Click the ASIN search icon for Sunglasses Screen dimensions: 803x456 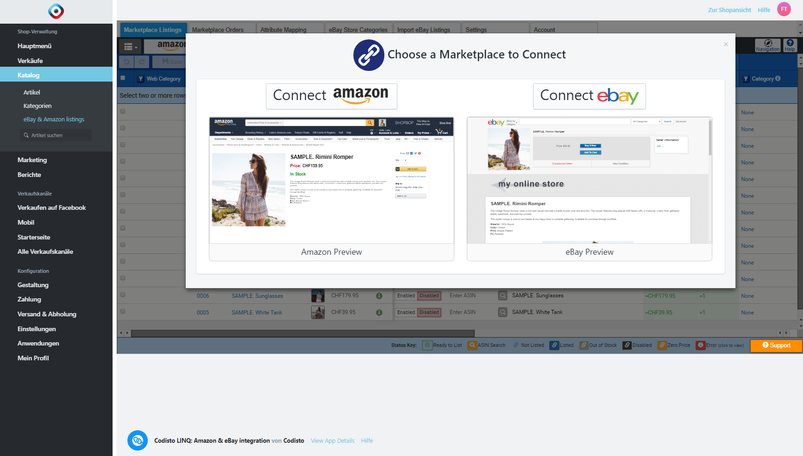click(x=503, y=296)
